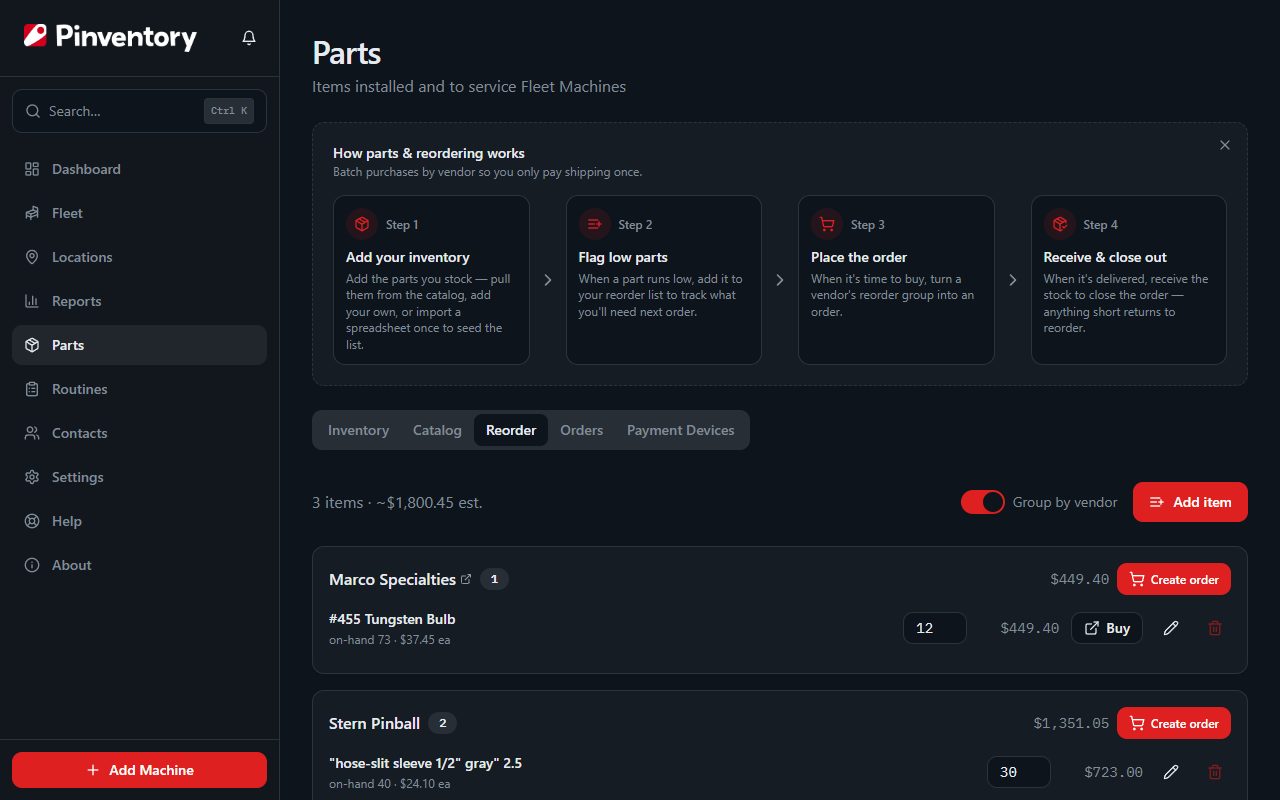This screenshot has height=800, width=1280.
Task: Click the #455 Tungsten Bulb name
Action: point(392,619)
